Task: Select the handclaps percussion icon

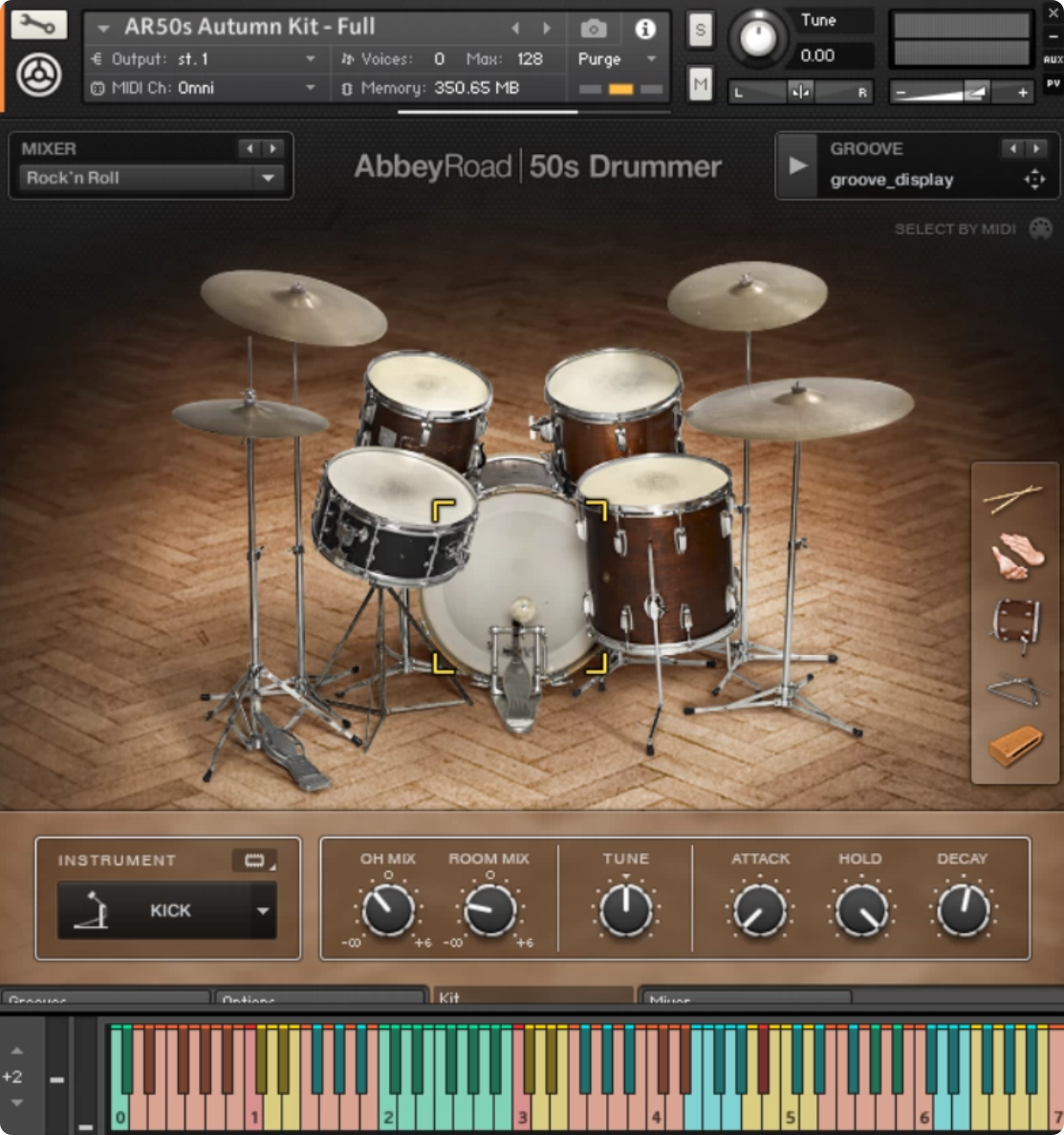Action: (1016, 556)
